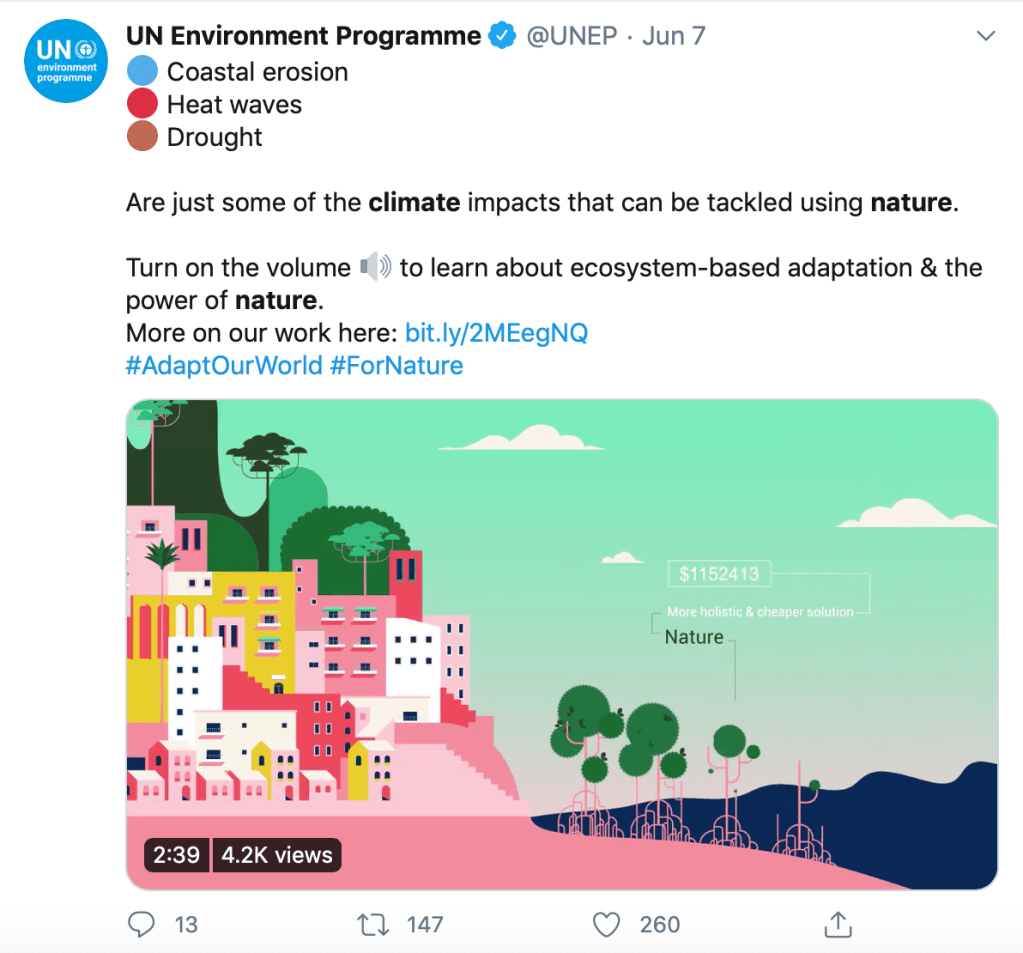Click the brown circle emoji beside Drought
1023x953 pixels.
pyautogui.click(x=143, y=137)
